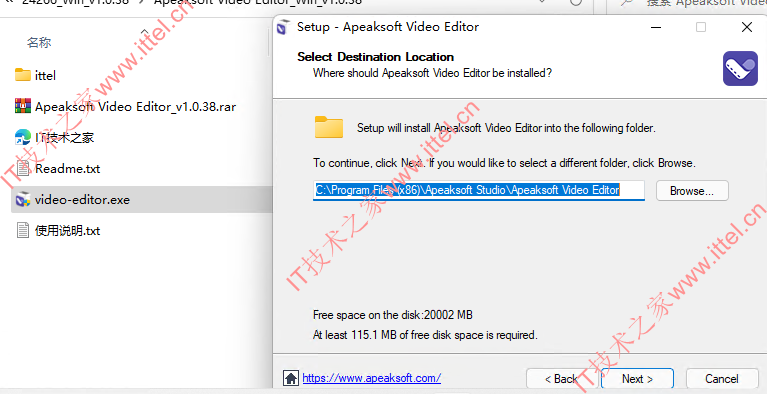Click the 使用说明.txt document icon
Viewport: 767px width, 394px height.
pyautogui.click(x=23, y=231)
